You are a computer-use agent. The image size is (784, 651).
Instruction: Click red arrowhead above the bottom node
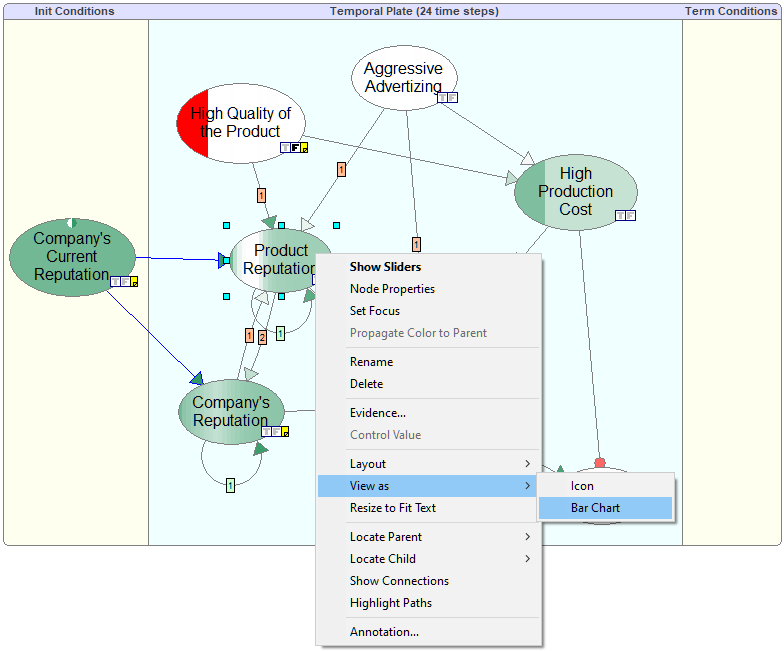tap(600, 462)
